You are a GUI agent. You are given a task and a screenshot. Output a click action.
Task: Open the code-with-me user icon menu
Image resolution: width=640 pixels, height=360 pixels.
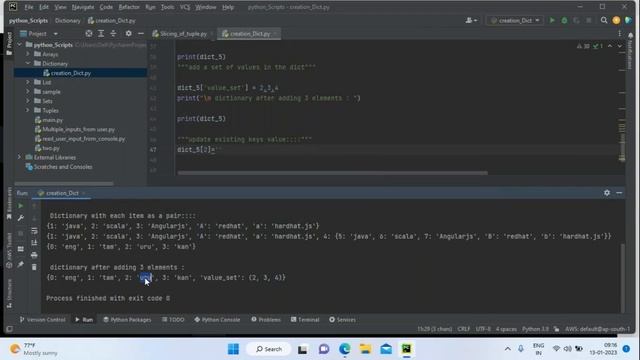pos(471,20)
